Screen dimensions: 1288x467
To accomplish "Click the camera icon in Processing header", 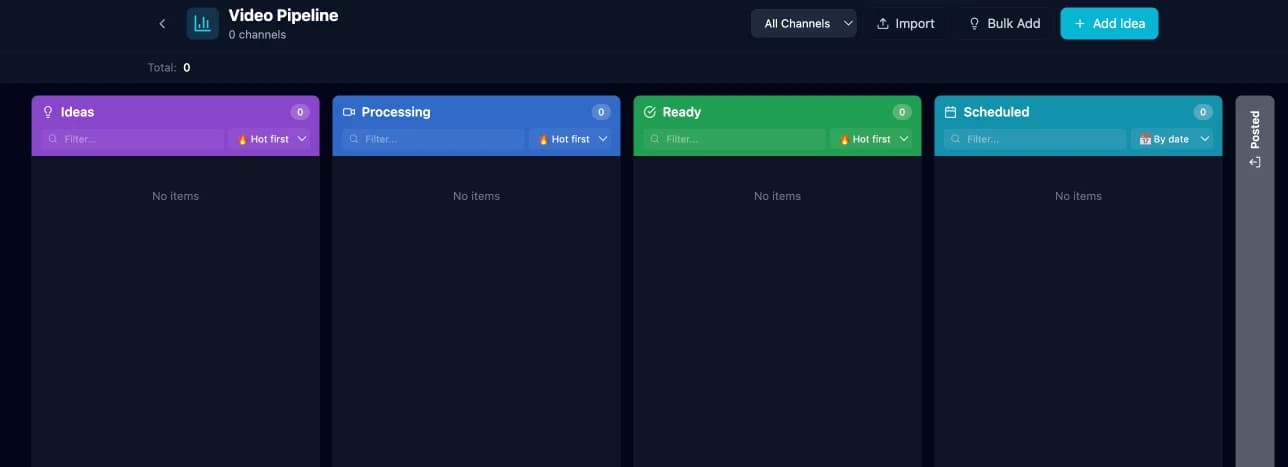I will click(x=349, y=112).
